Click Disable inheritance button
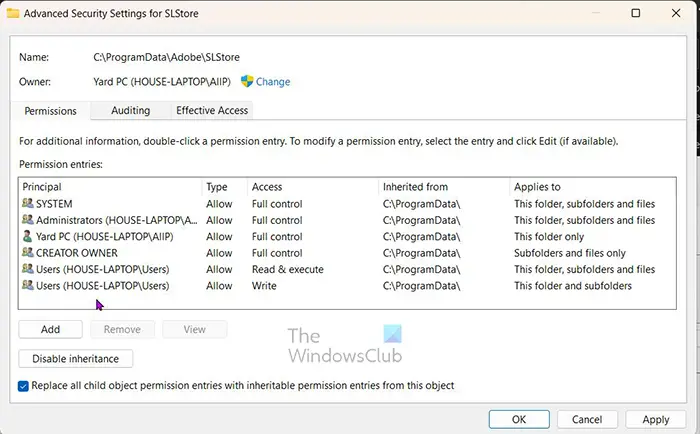Screen dimensions: 700x434 [x=75, y=359]
